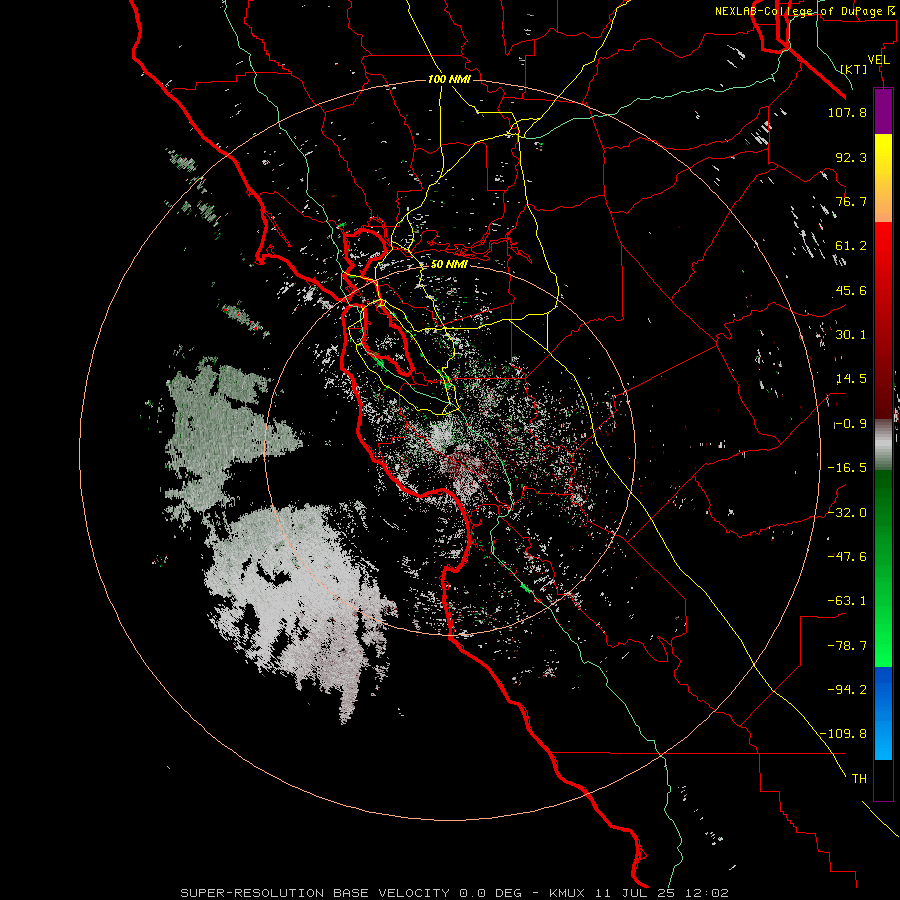Click the green segment of the color bar
Viewport: 900px width, 900px height.
point(883,568)
